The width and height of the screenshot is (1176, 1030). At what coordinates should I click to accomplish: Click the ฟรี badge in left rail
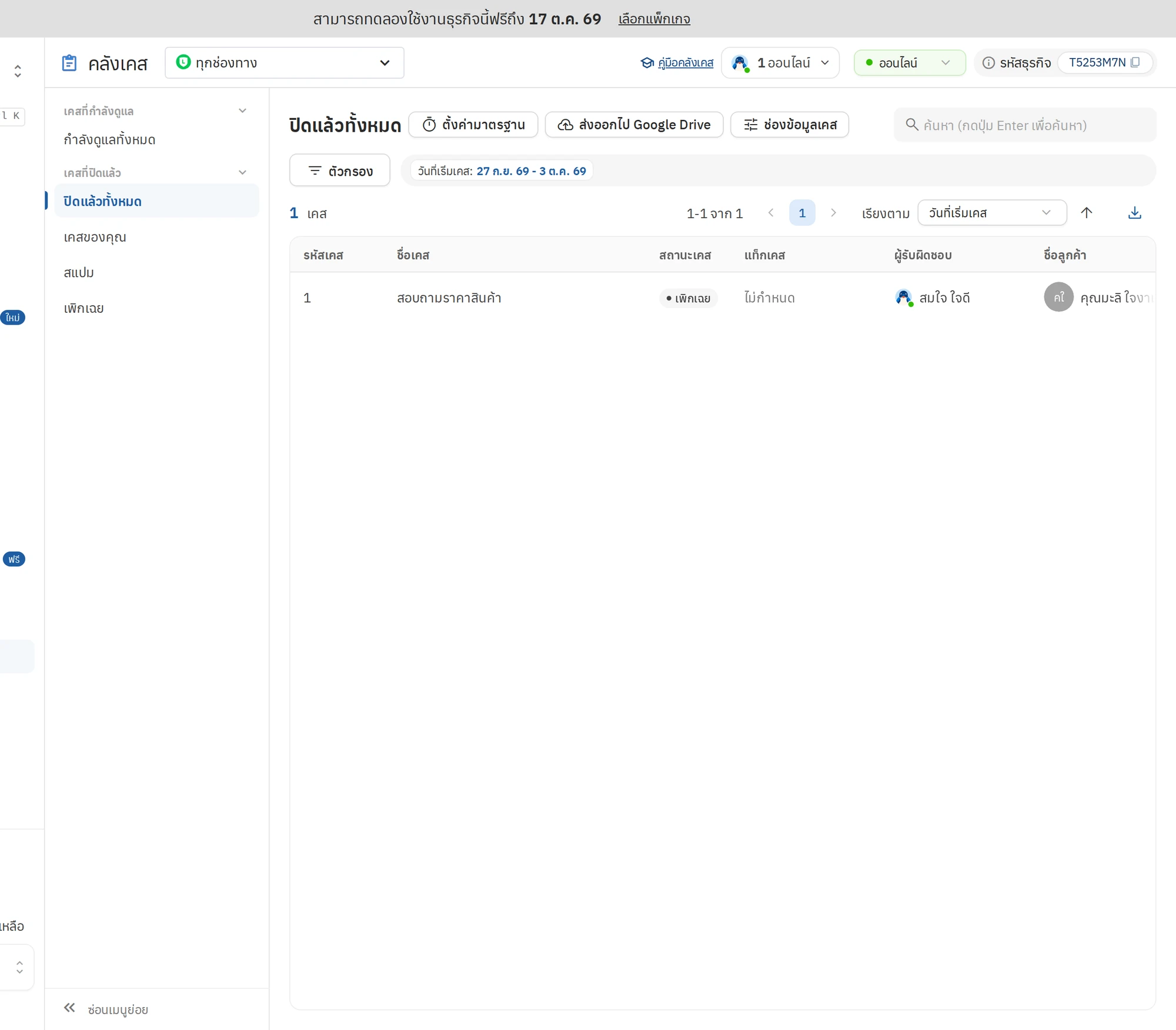(x=14, y=559)
